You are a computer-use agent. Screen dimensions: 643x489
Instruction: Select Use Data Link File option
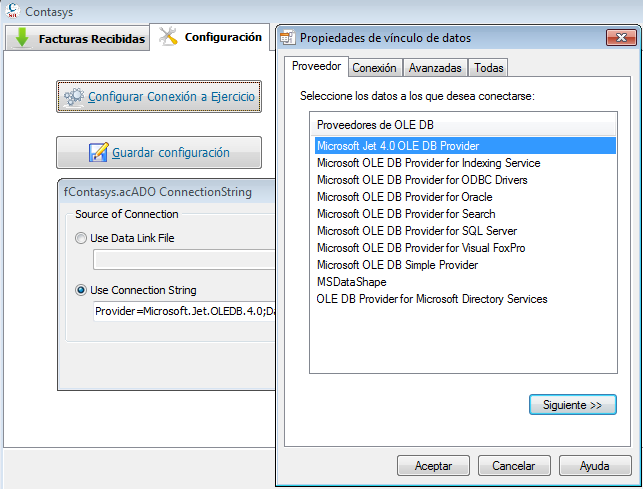click(x=81, y=238)
